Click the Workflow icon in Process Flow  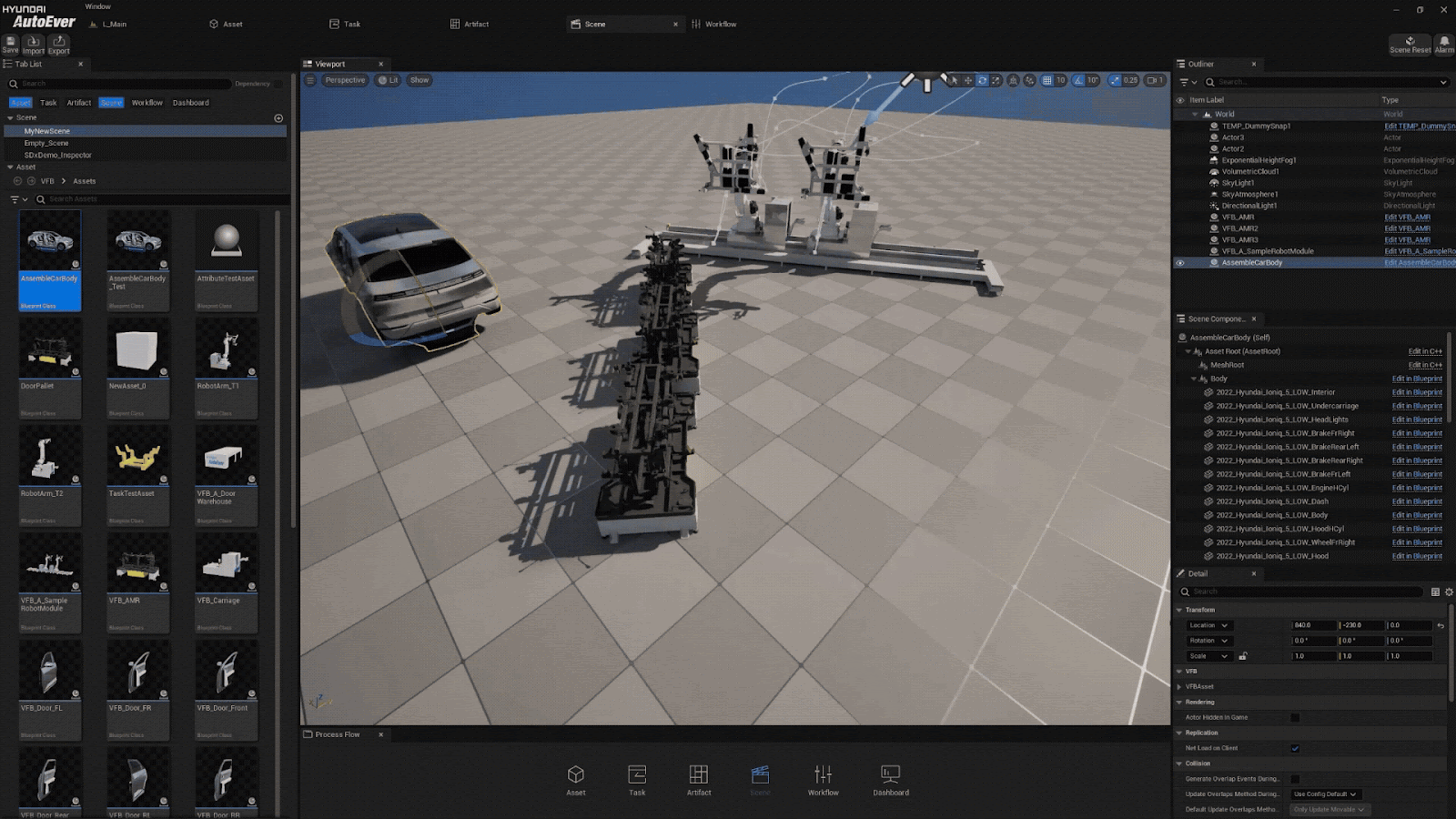point(823,780)
